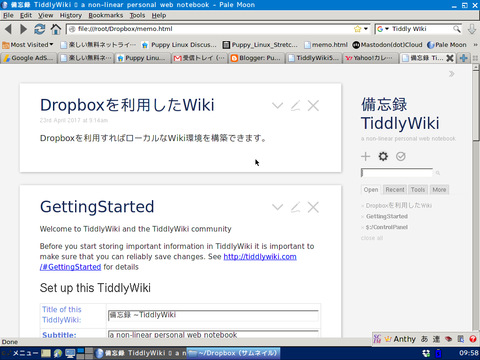
Task: Click the Title of this TiddlyWiki label link
Action: pyautogui.click(x=62, y=315)
